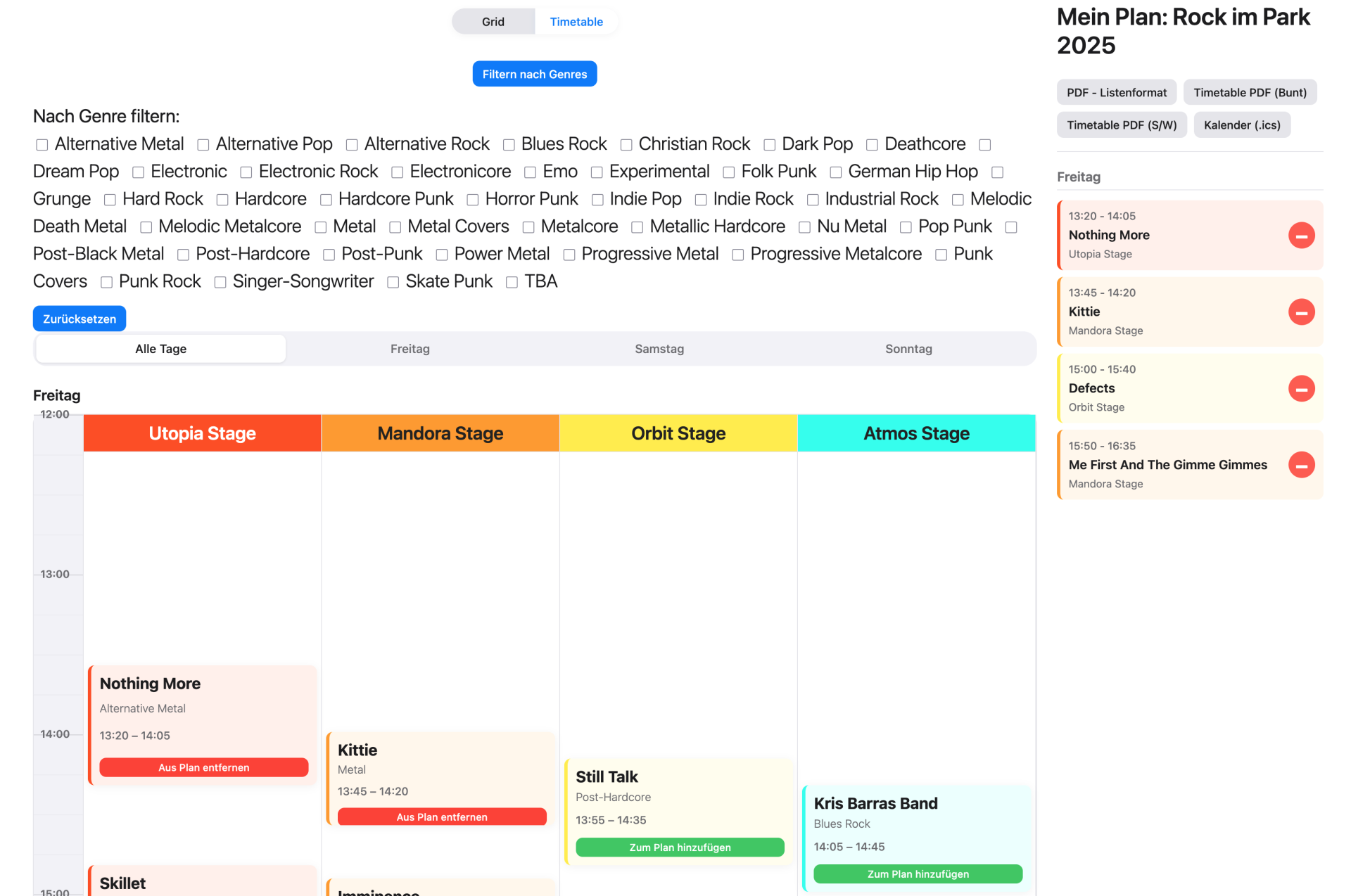Enable the Blues Rock genre filter
Screen dimensions: 1351x896
[x=509, y=143]
